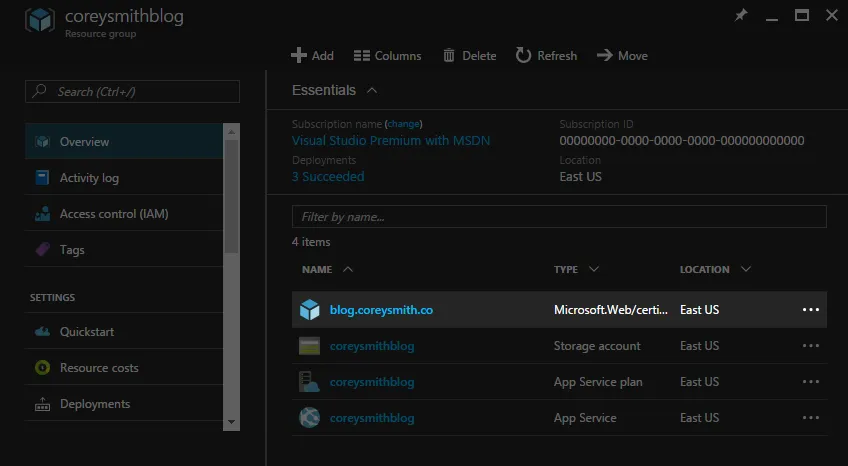Image resolution: width=848 pixels, height=466 pixels.
Task: Focus the Search (Ctrl+/) box
Action: (132, 91)
